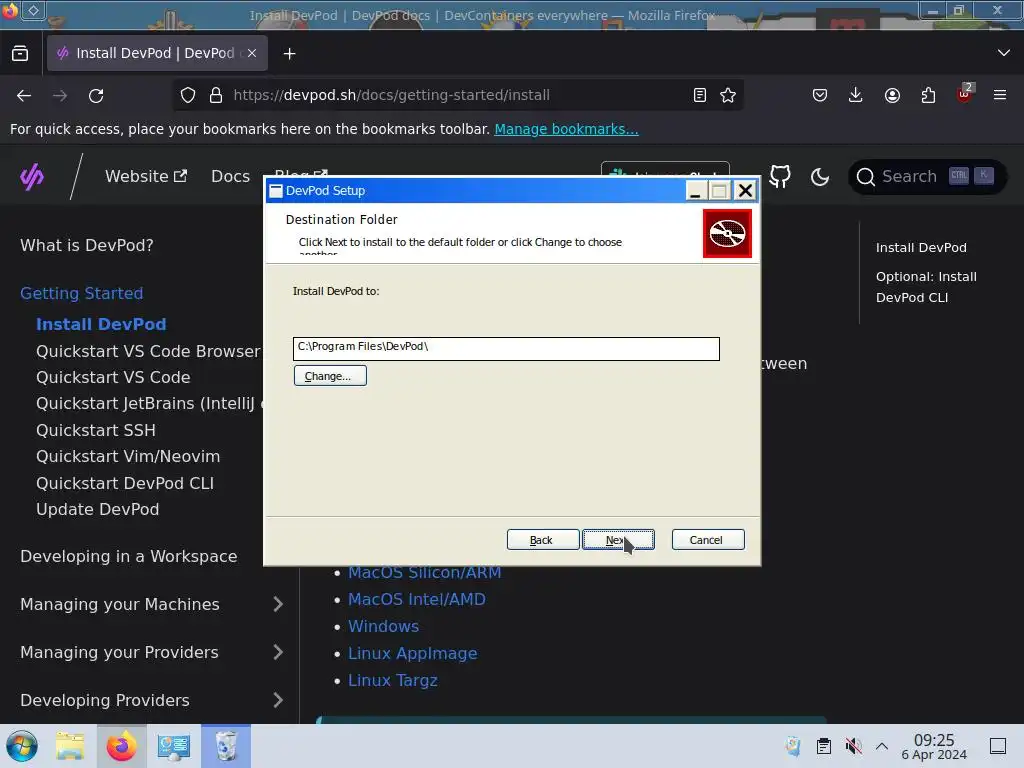
Task: Select Install DevPod in the sidebar
Action: [x=101, y=325]
